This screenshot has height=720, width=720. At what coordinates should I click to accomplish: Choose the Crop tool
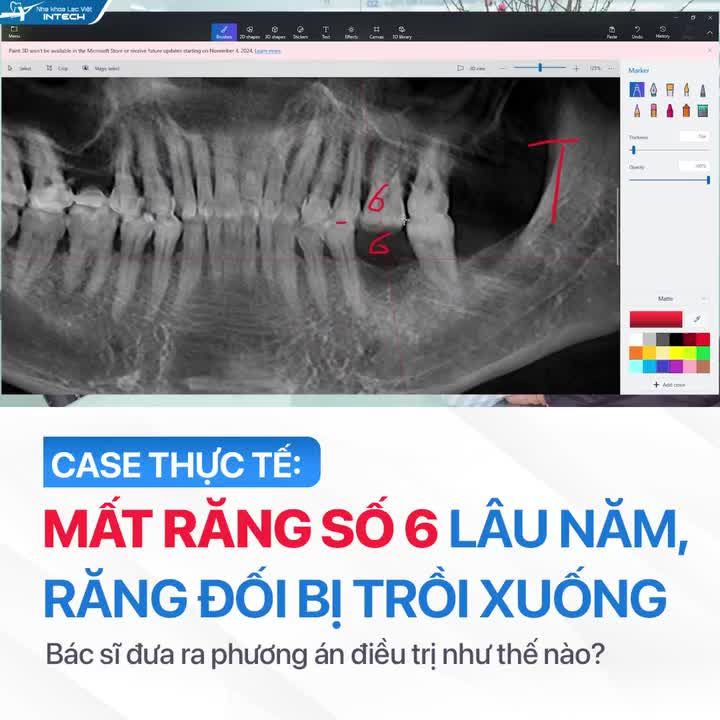57,68
